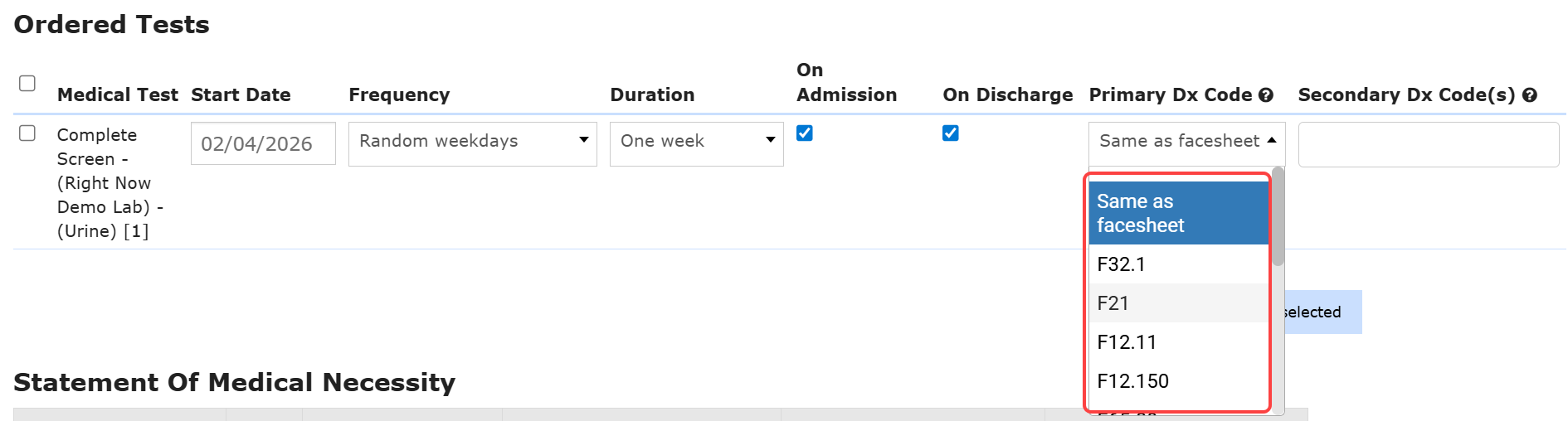Click the Primary Dx Code help icon
The height and width of the screenshot is (421, 1568).
pos(1265,95)
